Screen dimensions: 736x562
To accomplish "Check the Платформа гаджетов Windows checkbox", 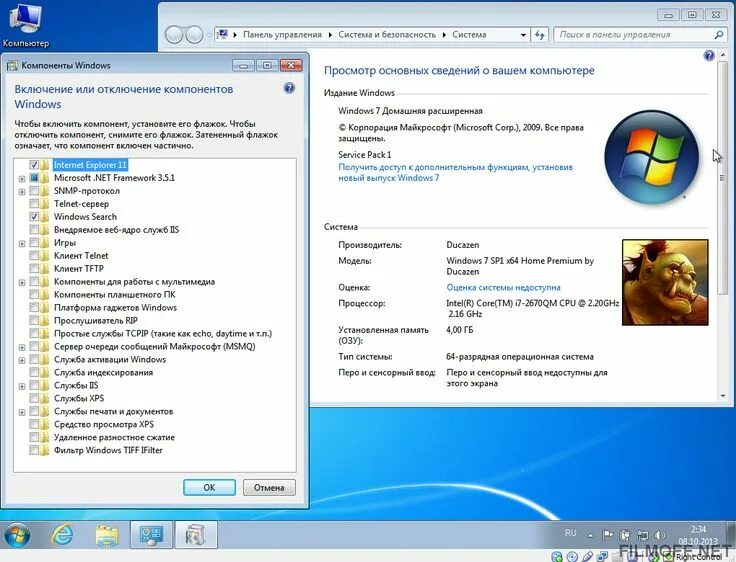I will (34, 308).
